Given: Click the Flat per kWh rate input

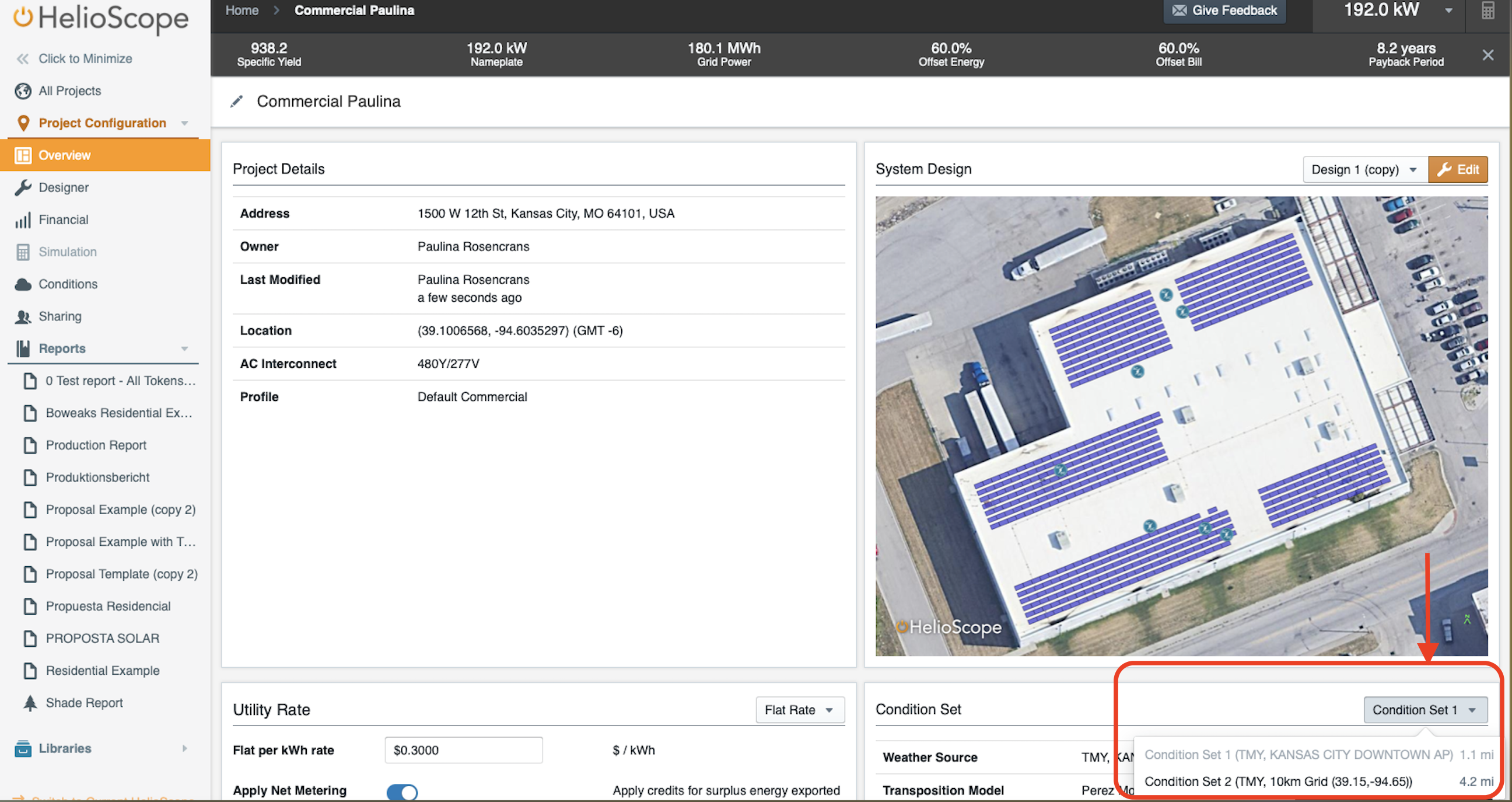Looking at the screenshot, I should pos(463,750).
